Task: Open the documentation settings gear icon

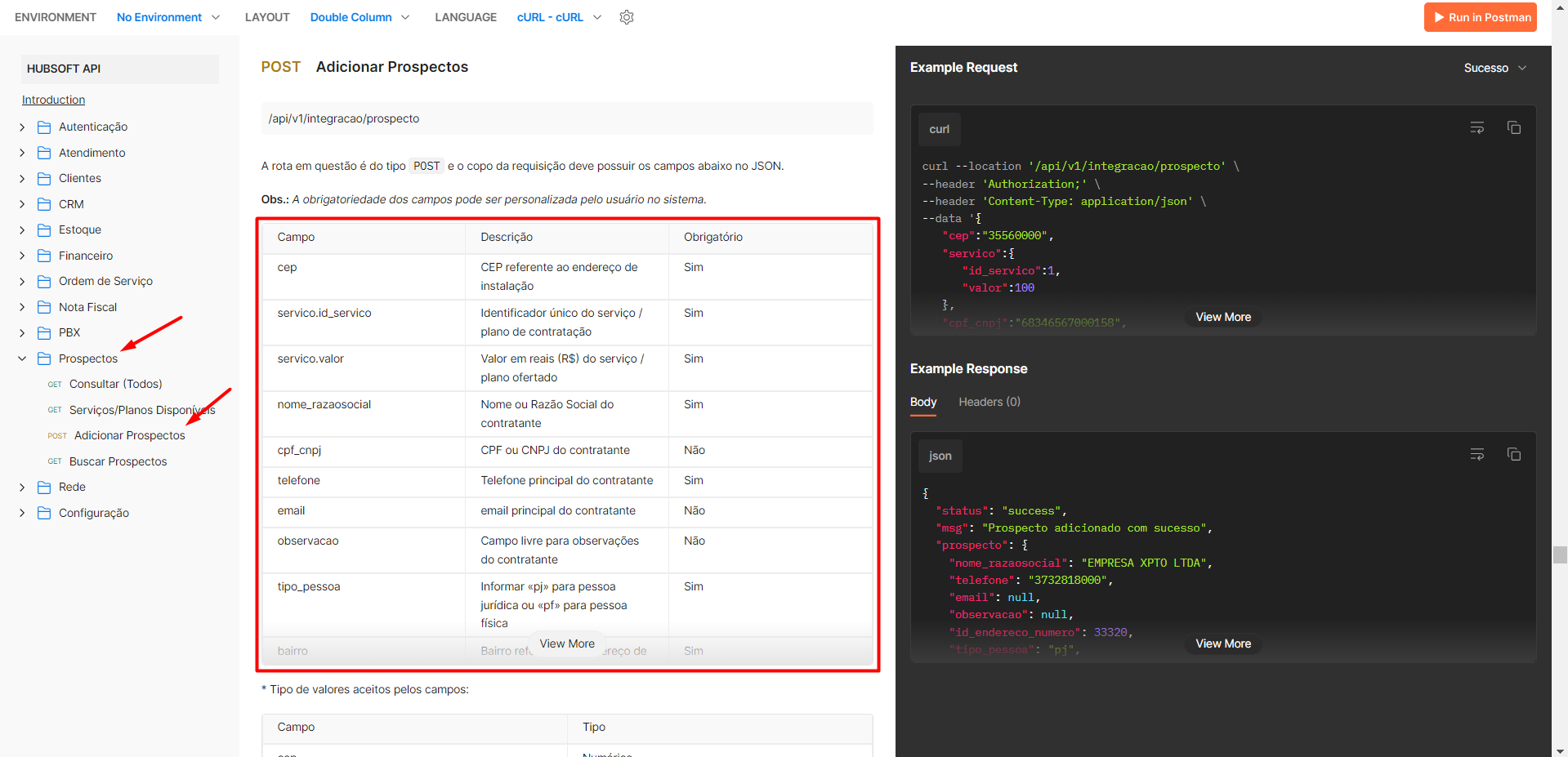Action: click(627, 17)
